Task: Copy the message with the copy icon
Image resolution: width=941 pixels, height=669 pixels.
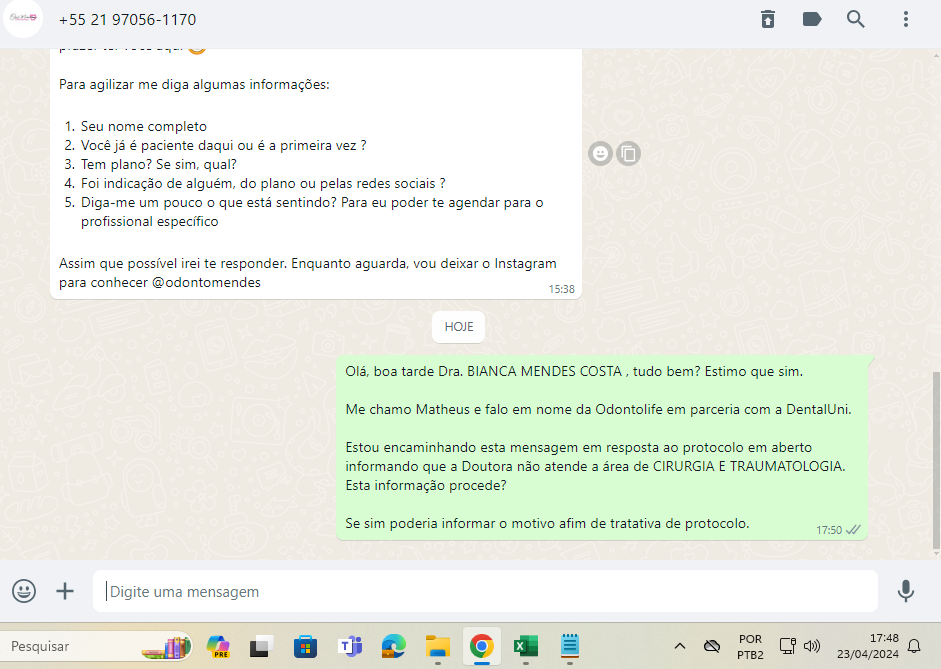Action: coord(629,154)
